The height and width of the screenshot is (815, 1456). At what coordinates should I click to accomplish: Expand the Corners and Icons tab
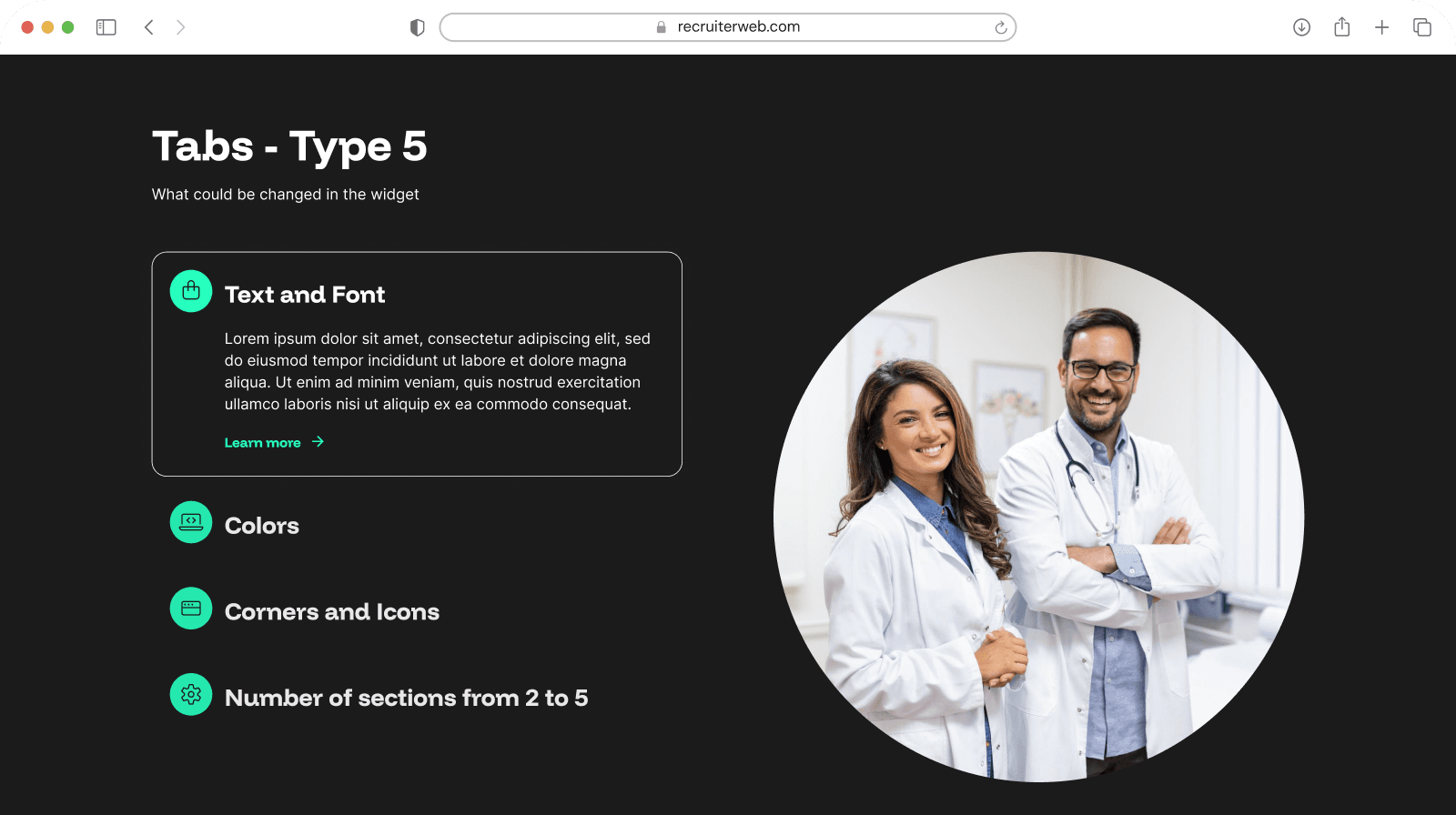point(332,612)
